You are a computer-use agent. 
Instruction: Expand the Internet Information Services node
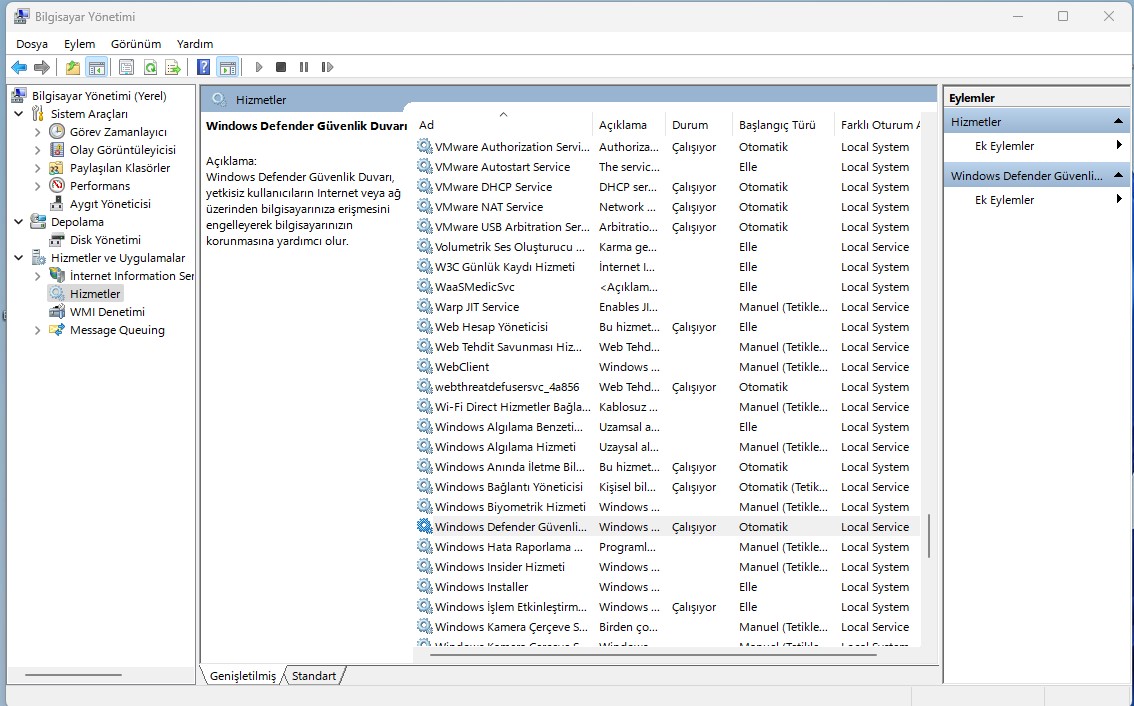(38, 276)
